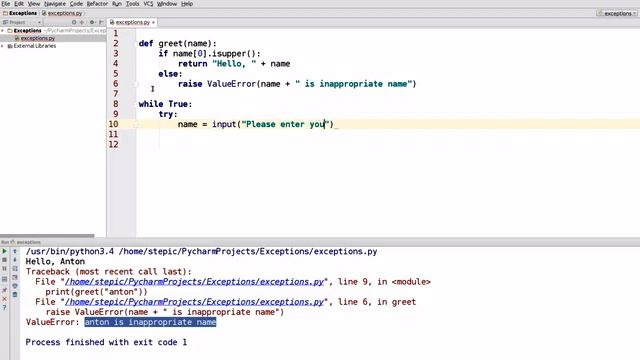The width and height of the screenshot is (640, 360).
Task: Toggle code fold marker at line 6
Action: click(136, 84)
